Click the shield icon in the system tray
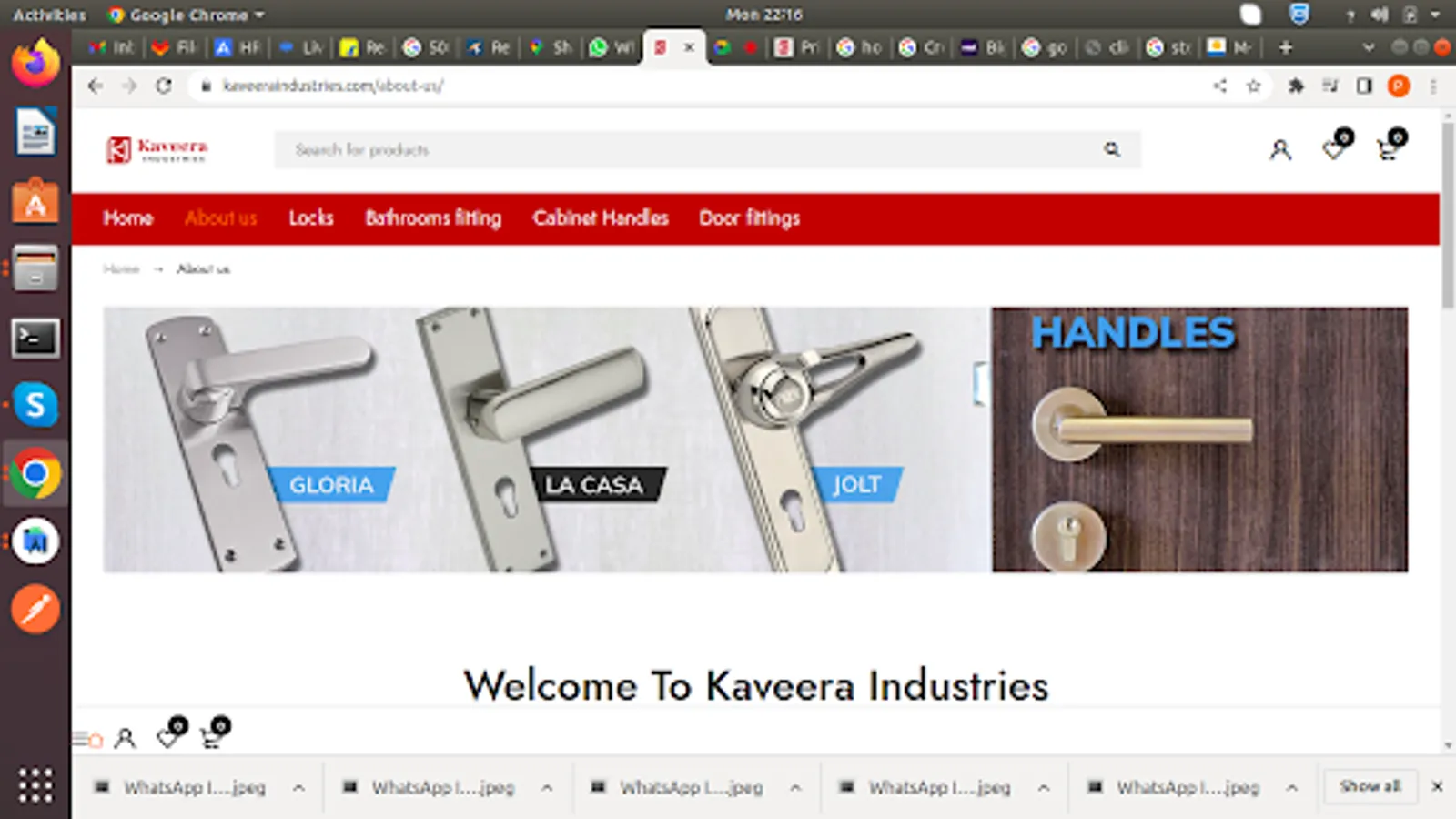Screen dimensions: 1456x819 (1299, 15)
